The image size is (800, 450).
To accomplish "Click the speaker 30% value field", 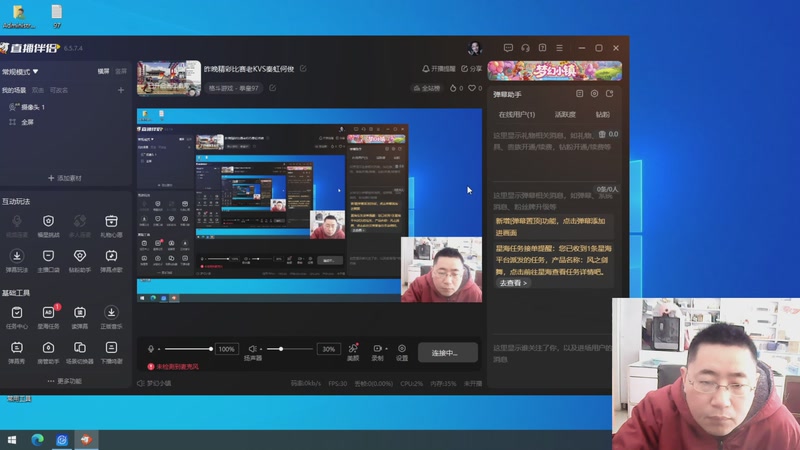I will (329, 349).
